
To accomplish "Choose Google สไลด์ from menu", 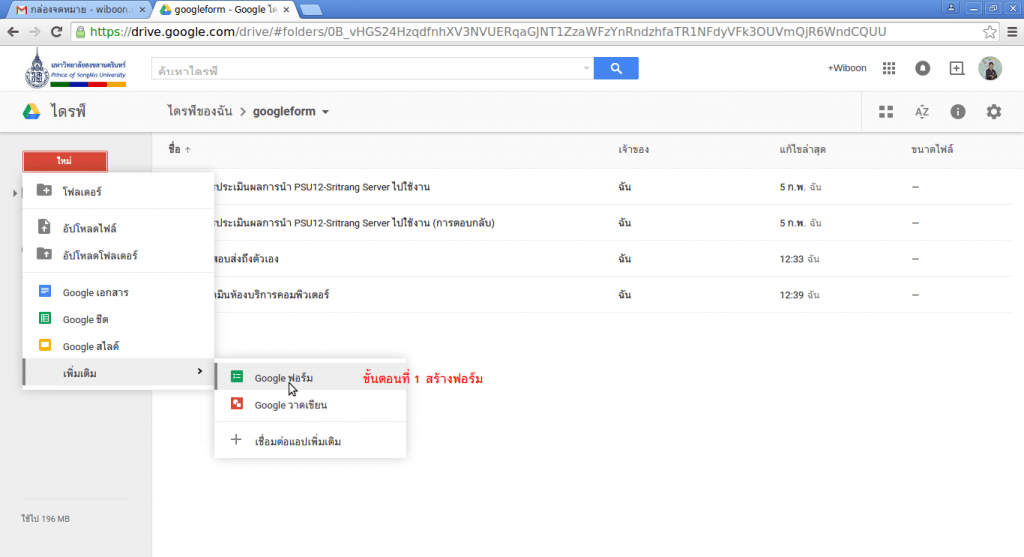I will [x=118, y=346].
